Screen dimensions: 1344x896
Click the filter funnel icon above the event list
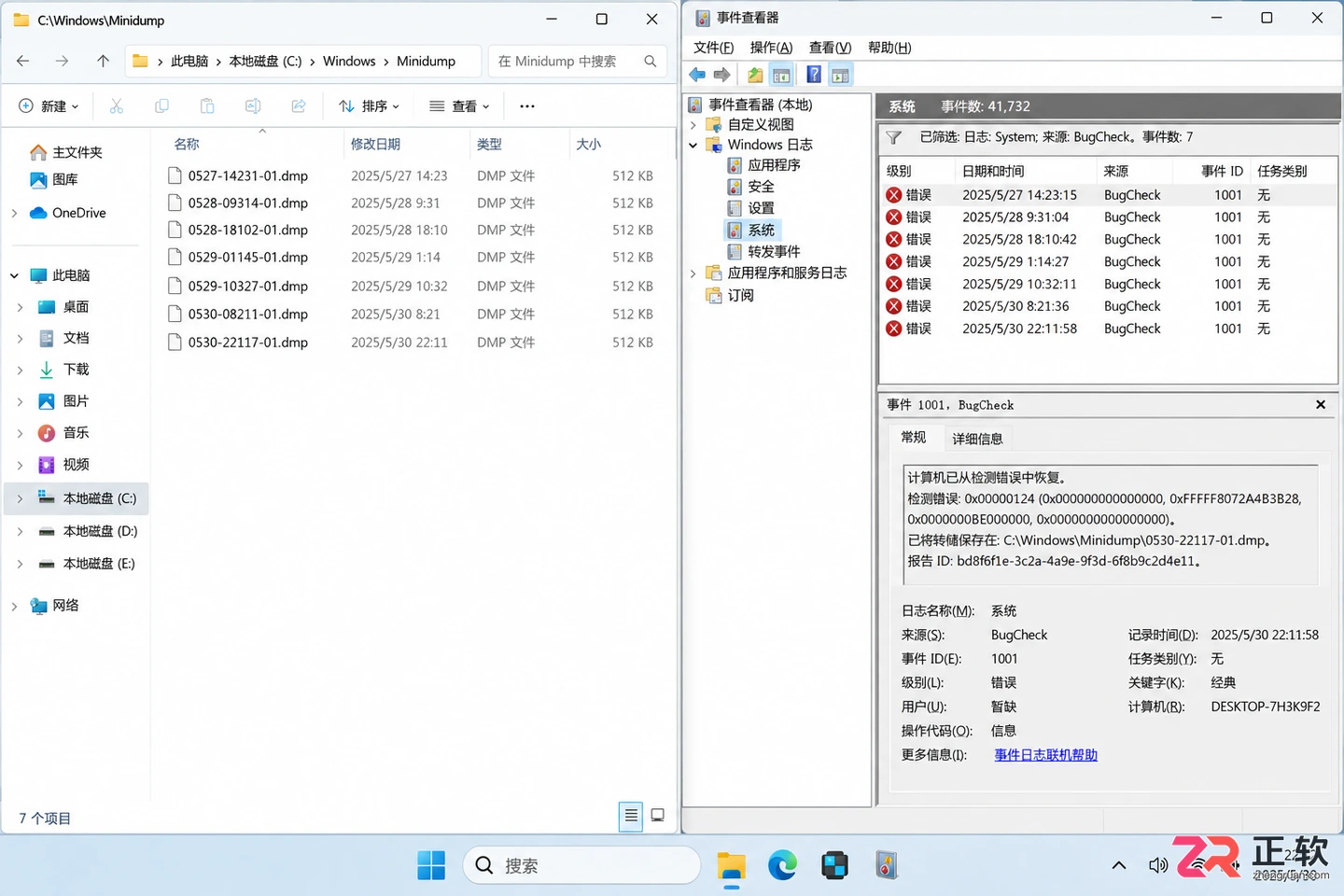(x=893, y=137)
